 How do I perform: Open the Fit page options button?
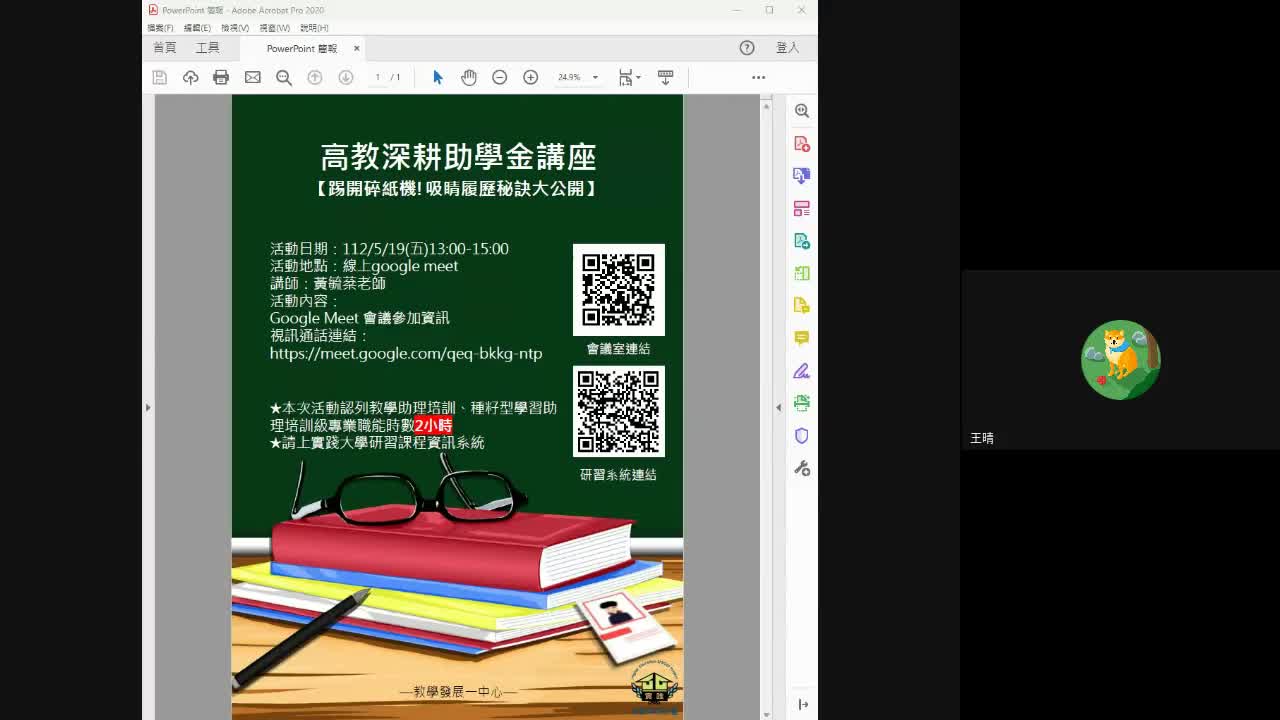pyautogui.click(x=628, y=77)
